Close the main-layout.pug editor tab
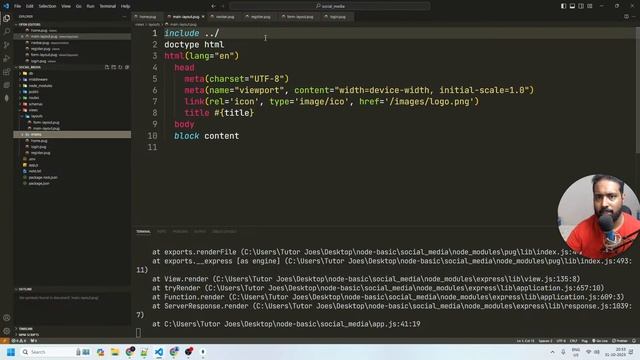Image resolution: width=640 pixels, height=360 pixels. point(203,17)
